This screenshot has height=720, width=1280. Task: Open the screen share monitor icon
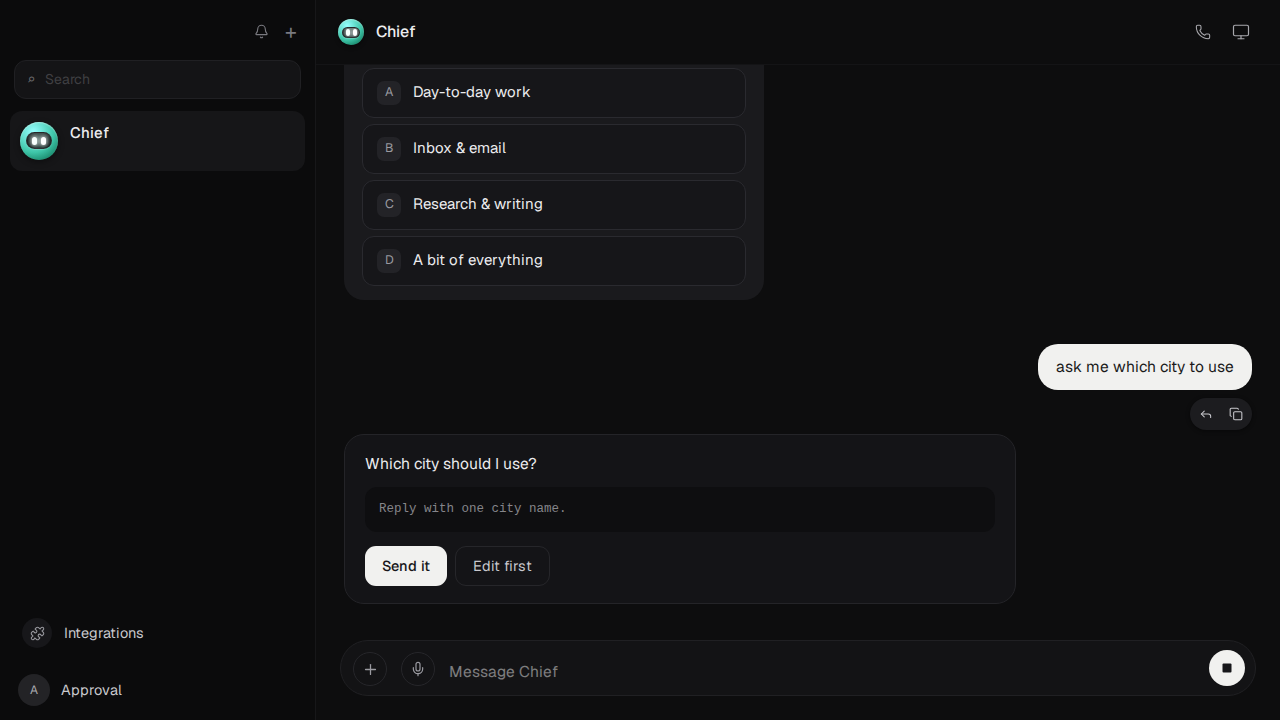(x=1241, y=32)
